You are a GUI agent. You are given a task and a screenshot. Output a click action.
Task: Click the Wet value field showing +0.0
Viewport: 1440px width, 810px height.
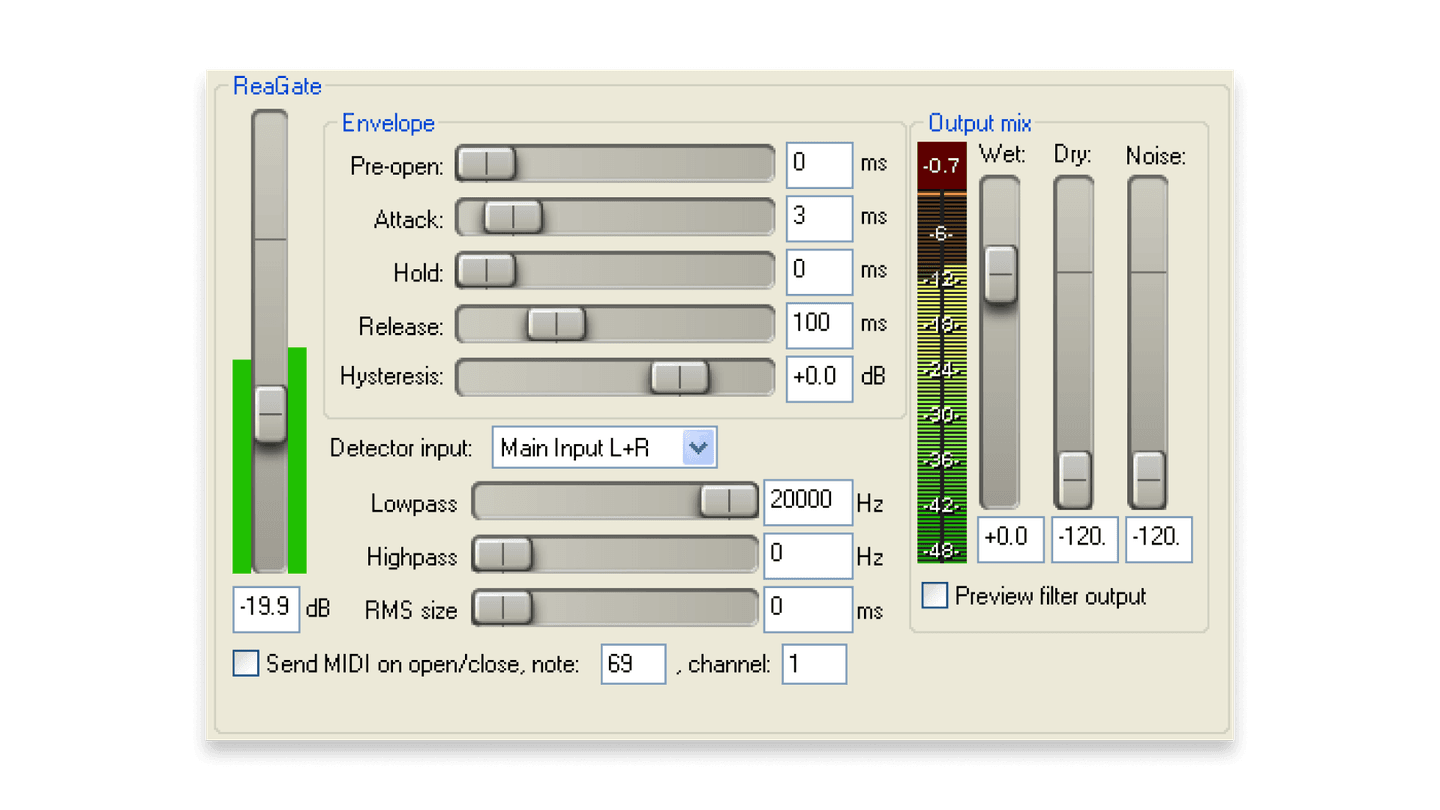tap(1011, 539)
